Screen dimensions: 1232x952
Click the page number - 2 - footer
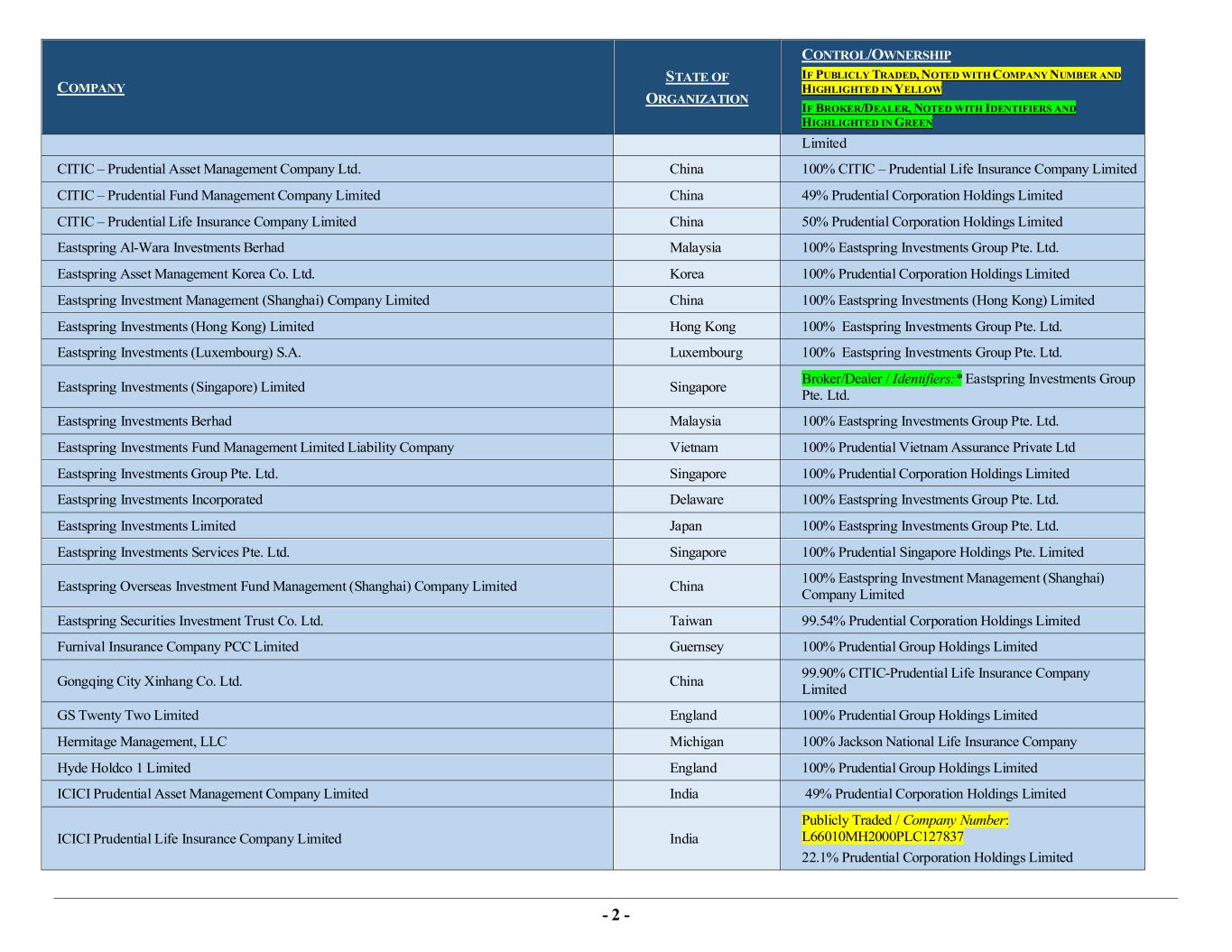[616, 915]
